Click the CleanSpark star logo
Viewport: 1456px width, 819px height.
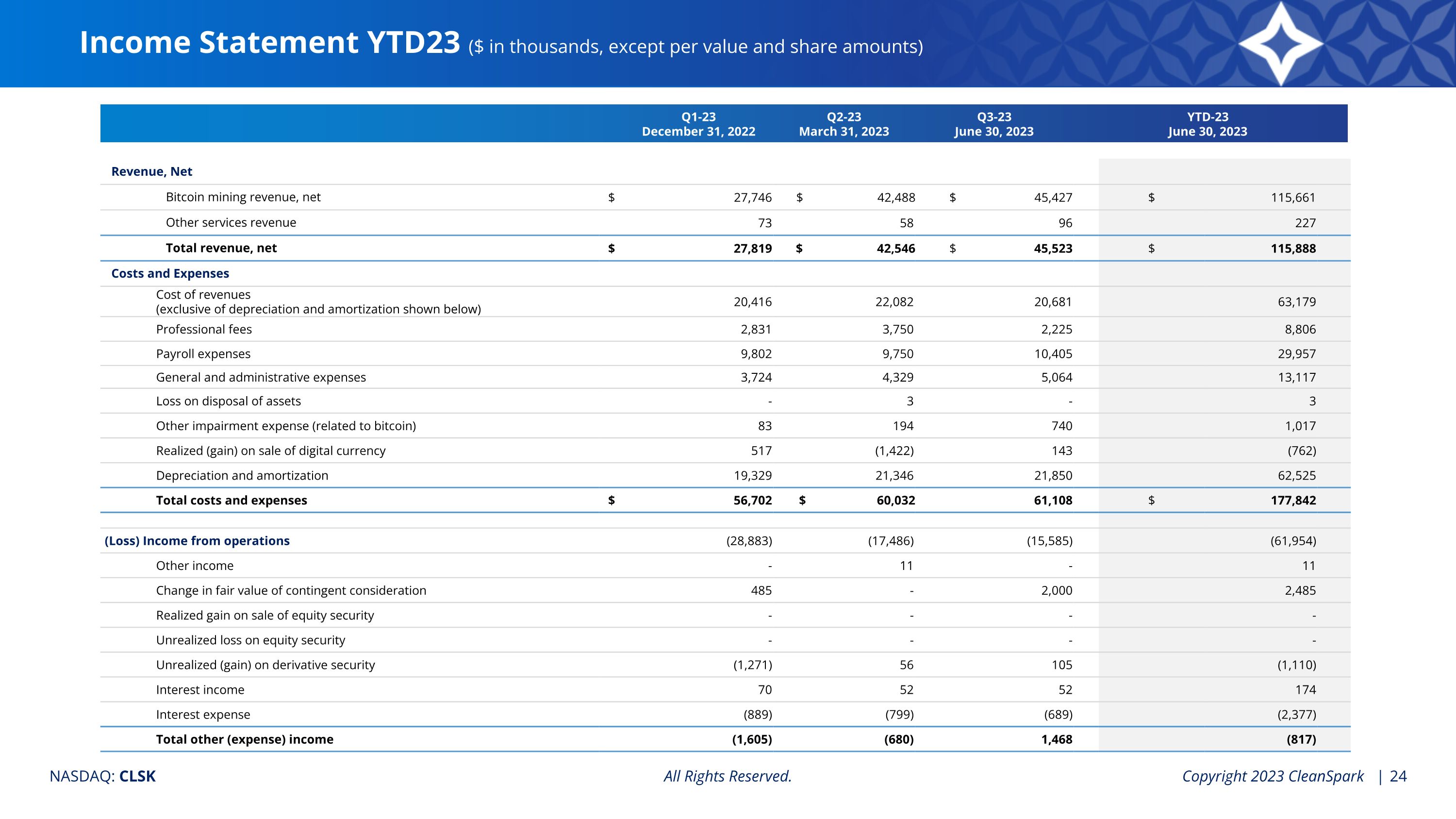point(1281,44)
